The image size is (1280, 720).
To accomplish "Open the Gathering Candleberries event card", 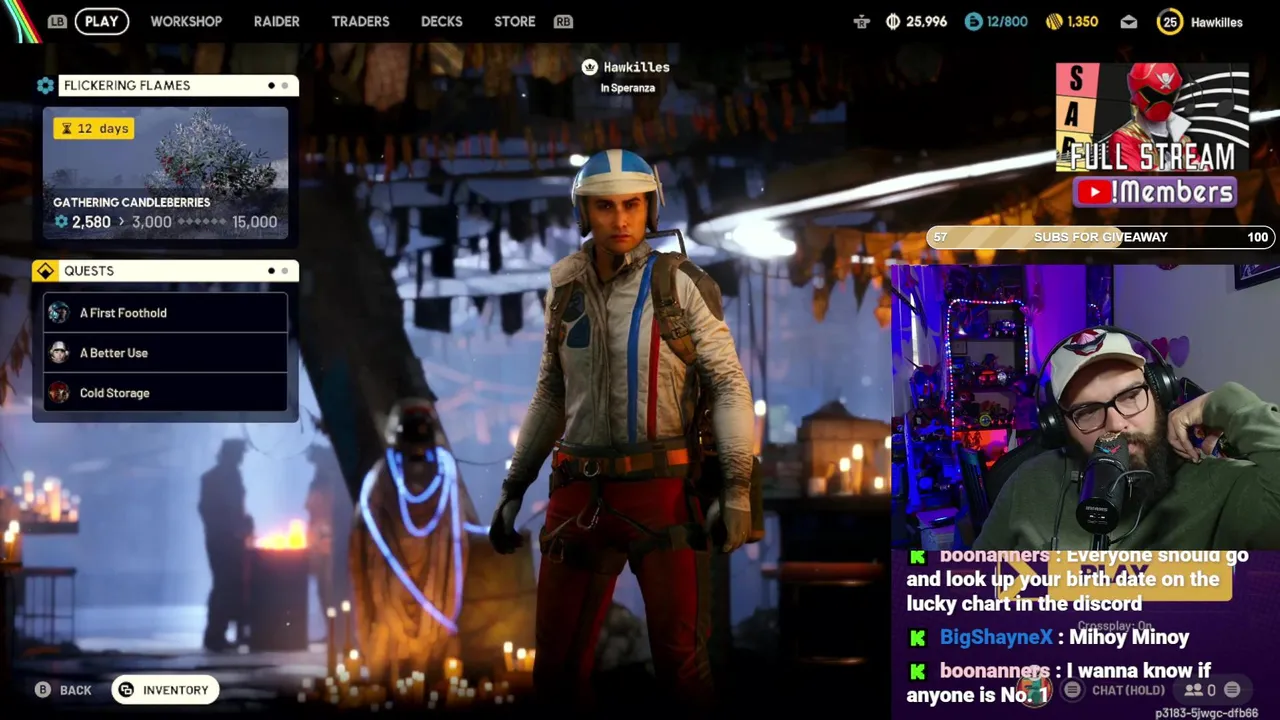I will click(165, 173).
